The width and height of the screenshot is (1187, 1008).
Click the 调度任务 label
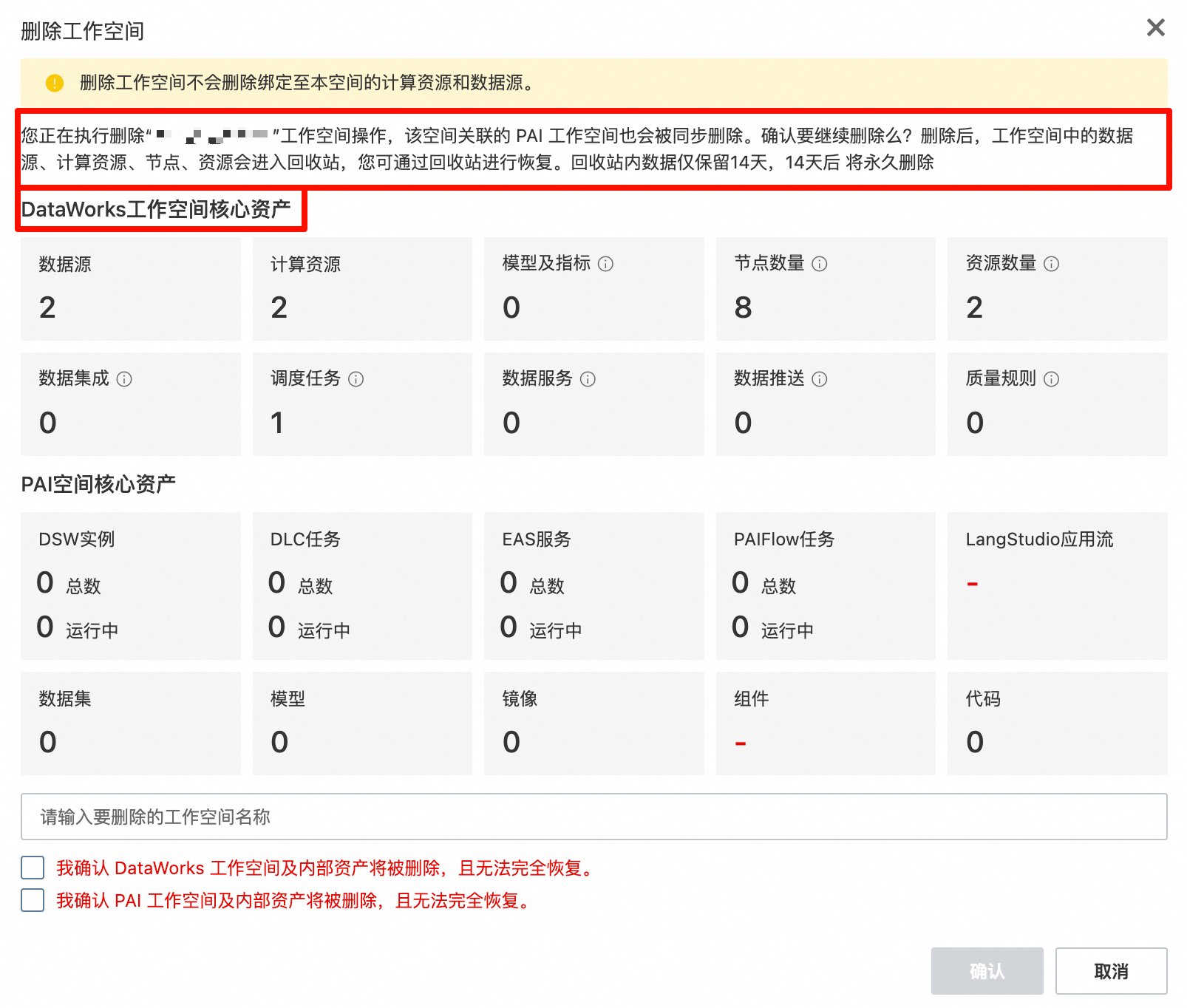coord(305,378)
